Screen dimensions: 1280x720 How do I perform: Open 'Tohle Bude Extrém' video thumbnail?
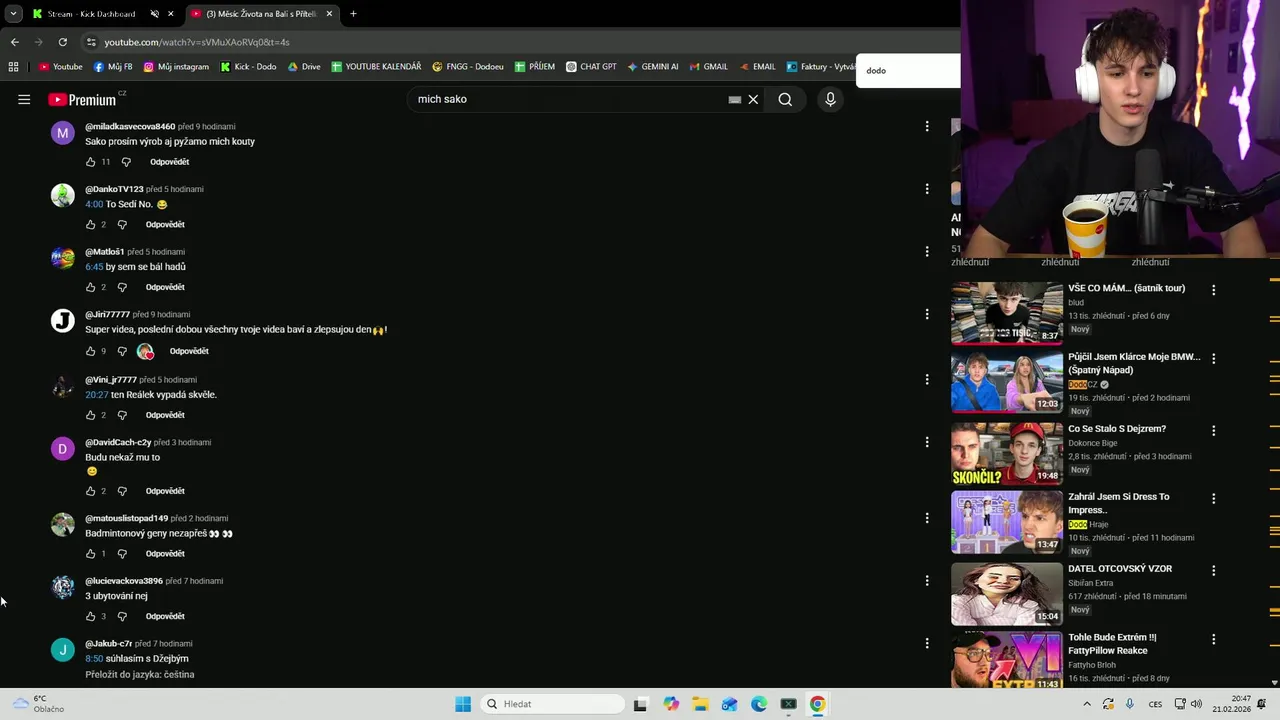pos(1007,660)
